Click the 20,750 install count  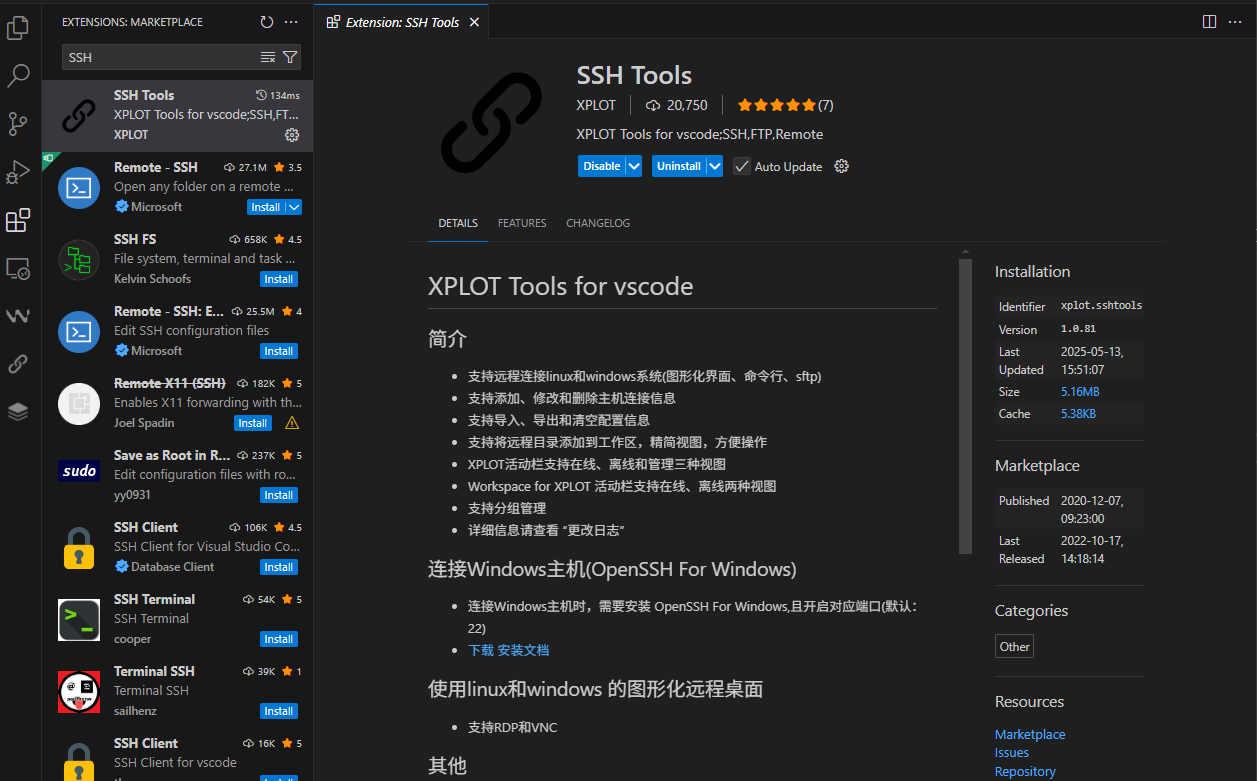677,105
